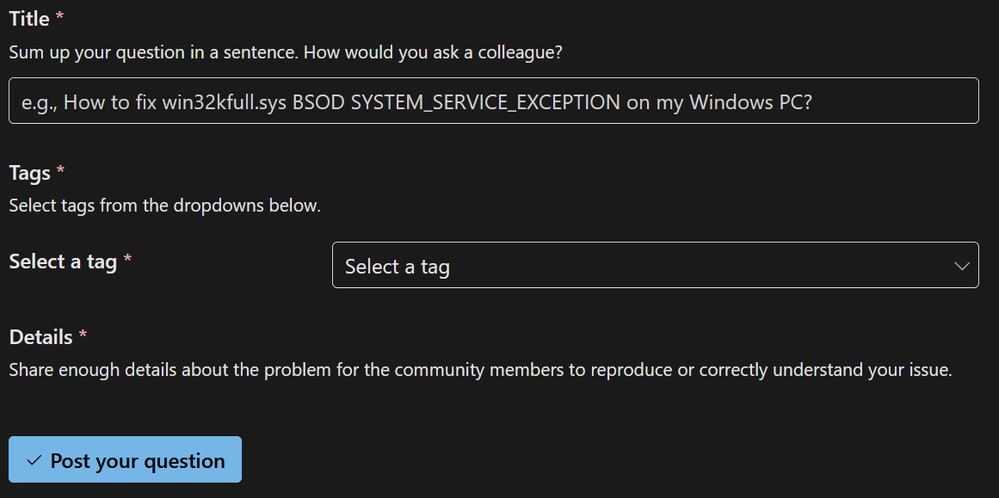
Task: Click the required asterisk beside Title
Action: coord(60,19)
